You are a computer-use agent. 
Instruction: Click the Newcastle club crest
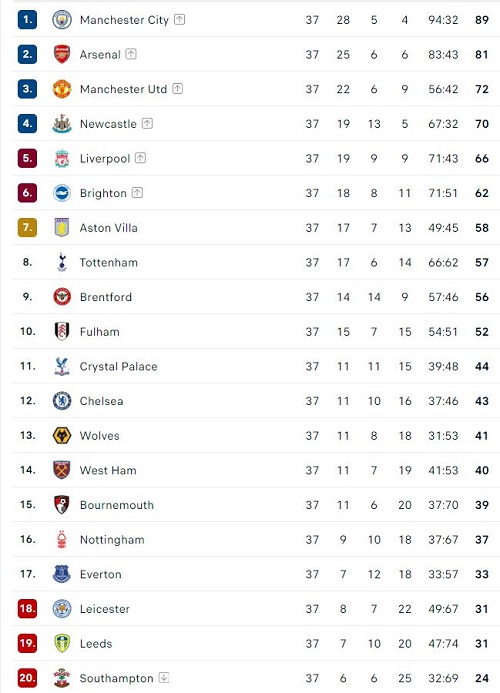pyautogui.click(x=62, y=124)
